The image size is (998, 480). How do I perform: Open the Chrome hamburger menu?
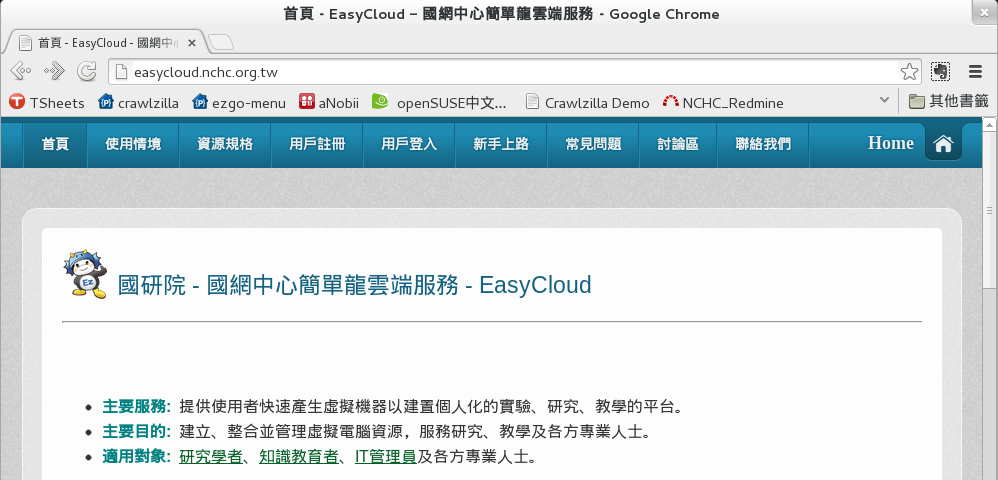coord(975,71)
